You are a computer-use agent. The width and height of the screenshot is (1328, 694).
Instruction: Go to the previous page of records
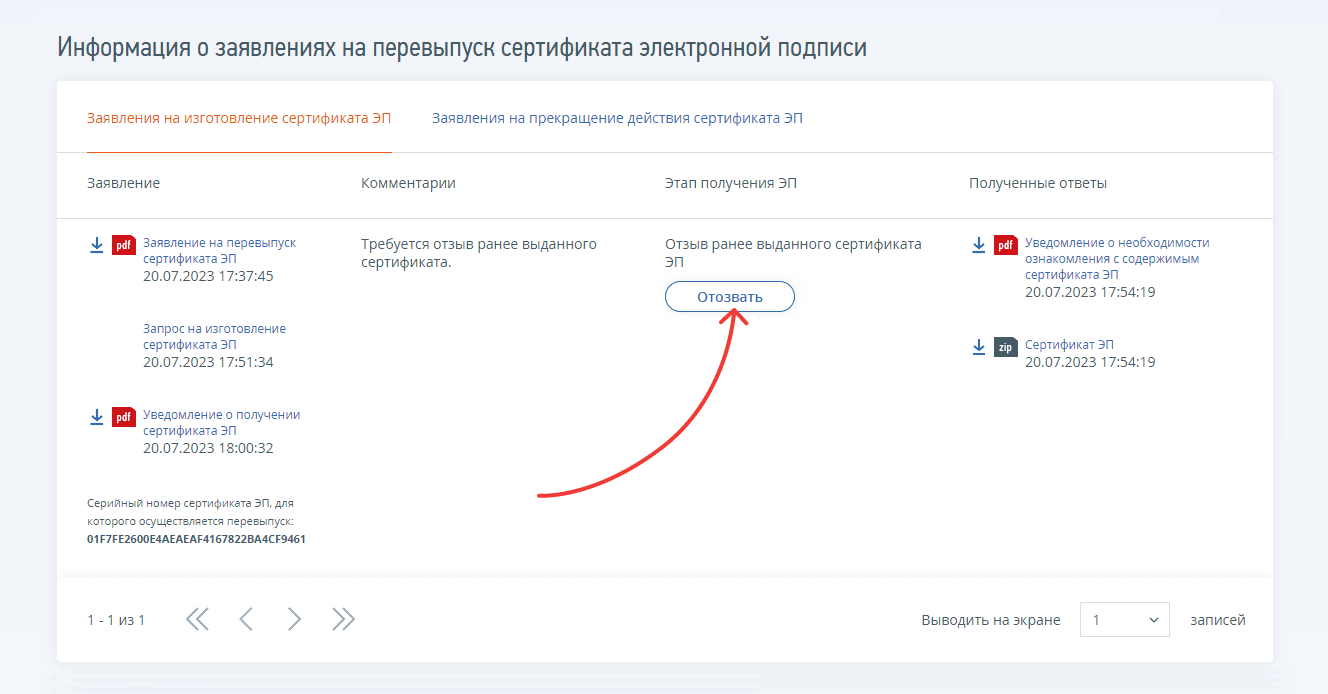pos(246,620)
